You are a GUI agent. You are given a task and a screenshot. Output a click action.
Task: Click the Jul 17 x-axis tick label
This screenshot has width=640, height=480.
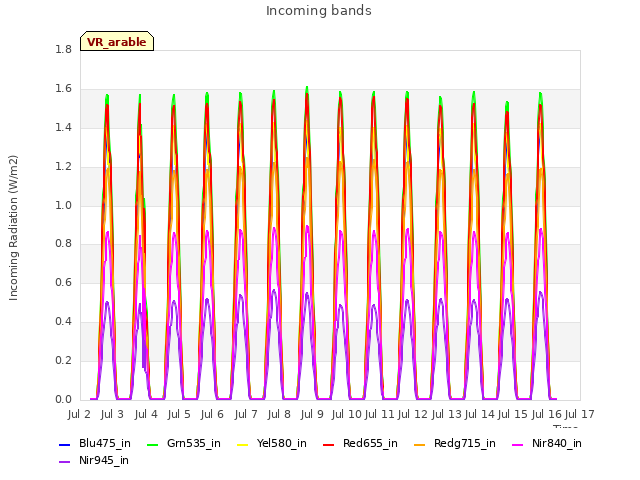[580, 414]
